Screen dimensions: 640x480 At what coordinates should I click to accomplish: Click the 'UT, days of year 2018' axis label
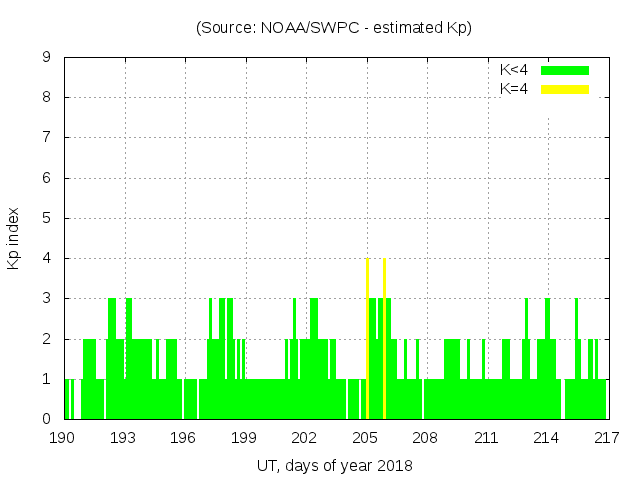click(334, 465)
